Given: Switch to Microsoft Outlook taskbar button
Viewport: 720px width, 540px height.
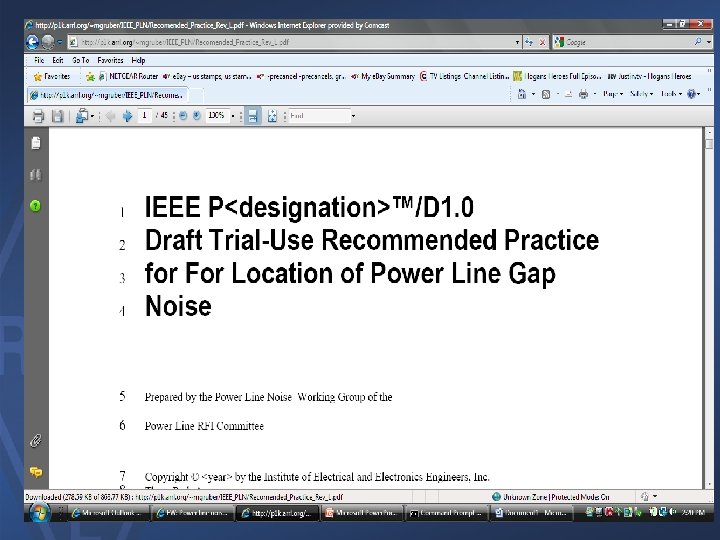Looking at the screenshot, I should [x=109, y=513].
